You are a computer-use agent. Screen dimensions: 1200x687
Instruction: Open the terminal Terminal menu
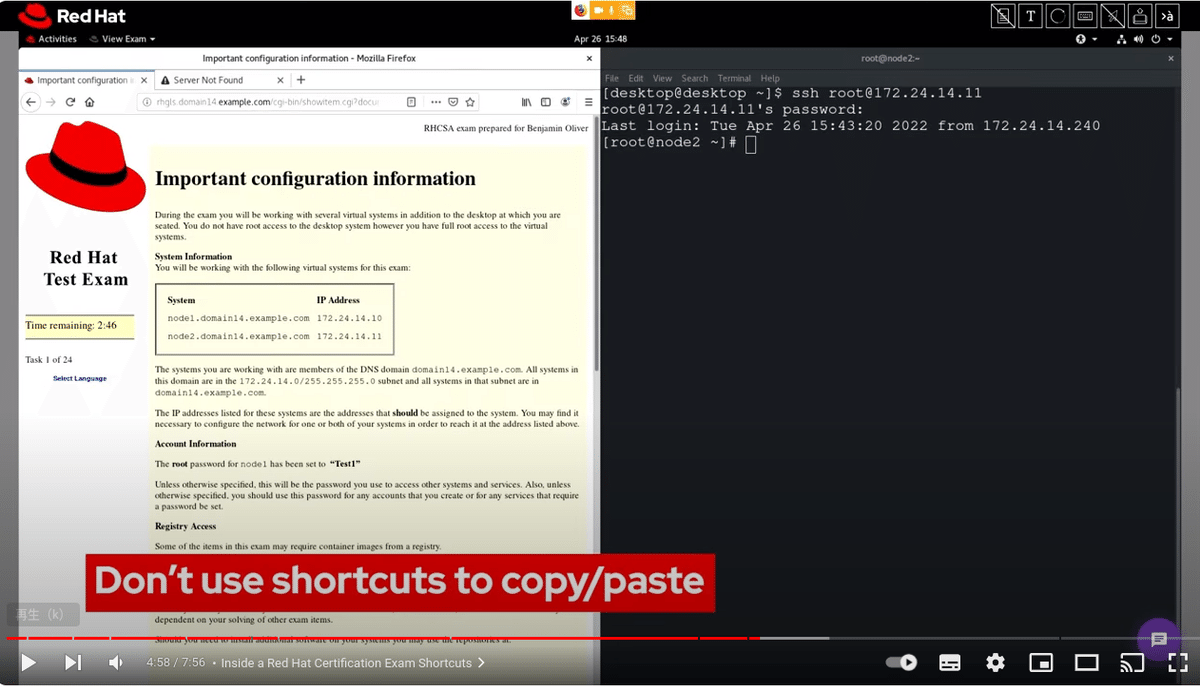(x=734, y=78)
